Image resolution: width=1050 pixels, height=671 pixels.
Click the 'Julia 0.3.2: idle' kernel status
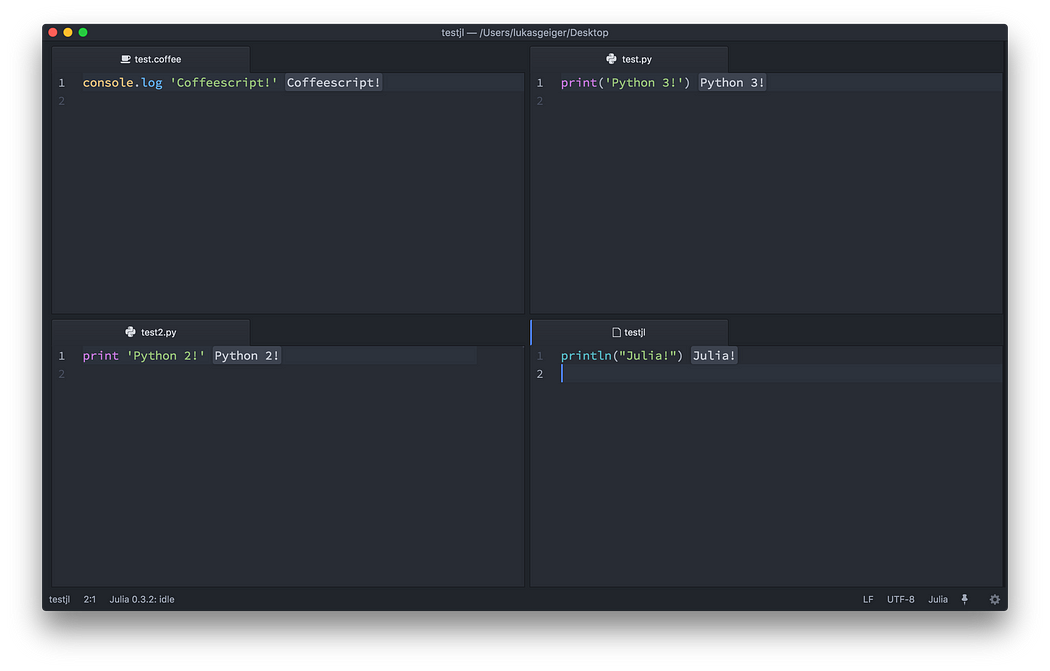(x=142, y=599)
